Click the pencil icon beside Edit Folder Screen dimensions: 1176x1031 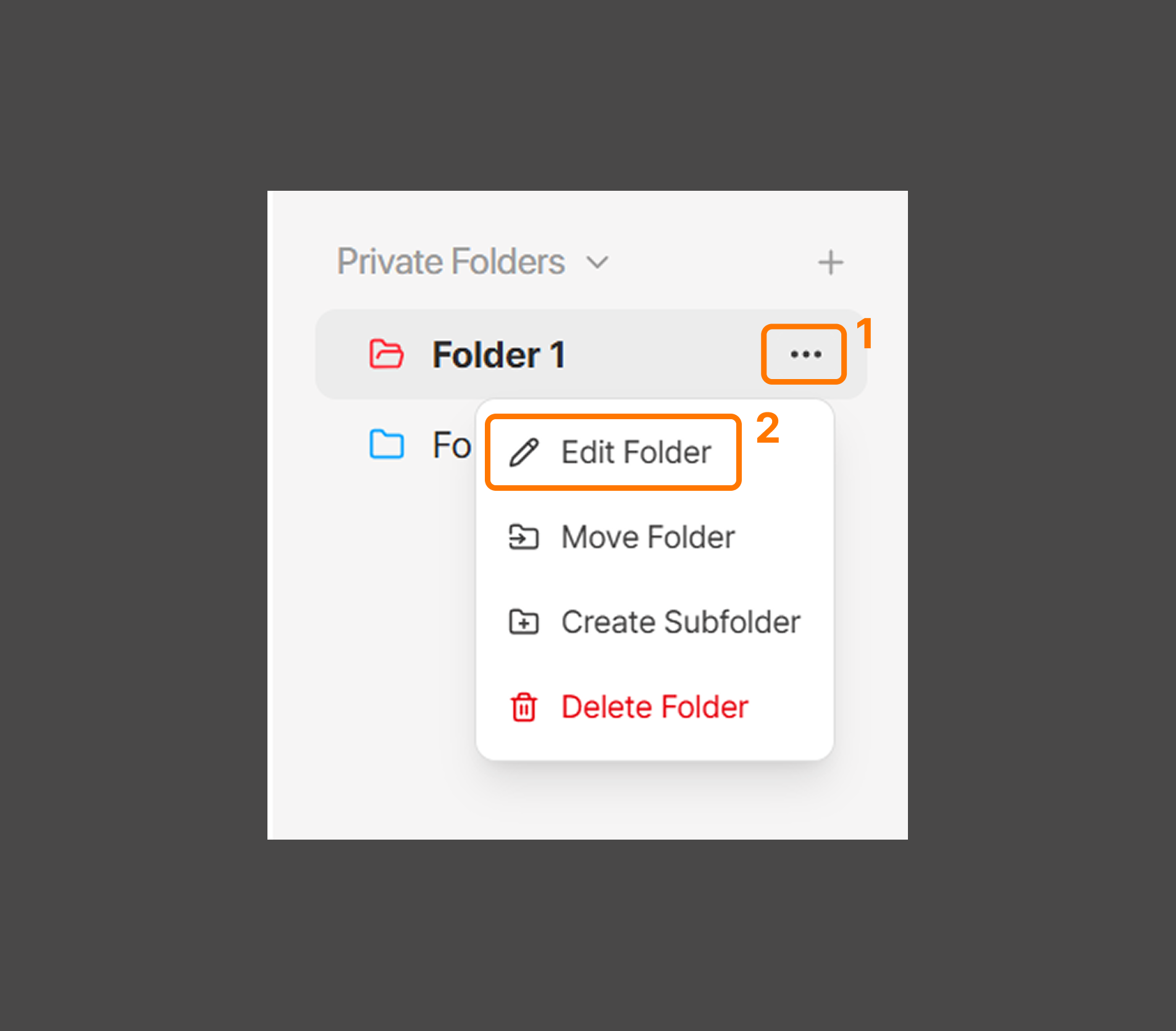pos(524,453)
